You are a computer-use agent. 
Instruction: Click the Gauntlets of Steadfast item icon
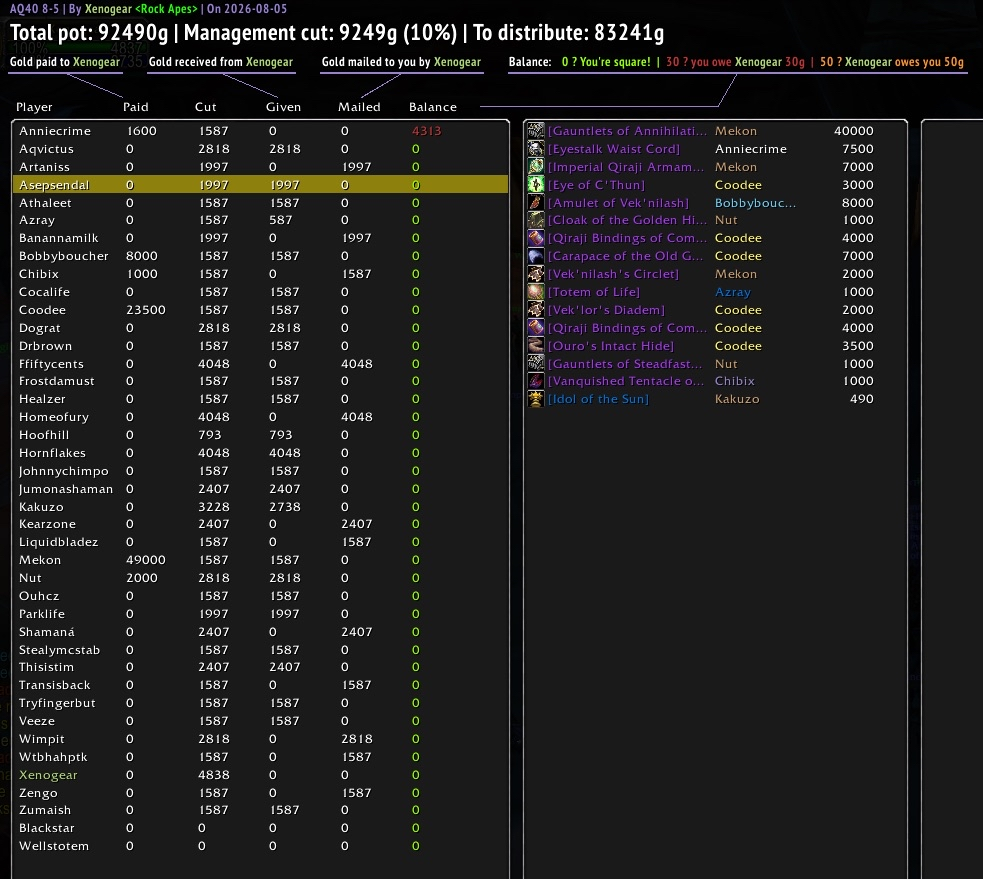point(535,364)
